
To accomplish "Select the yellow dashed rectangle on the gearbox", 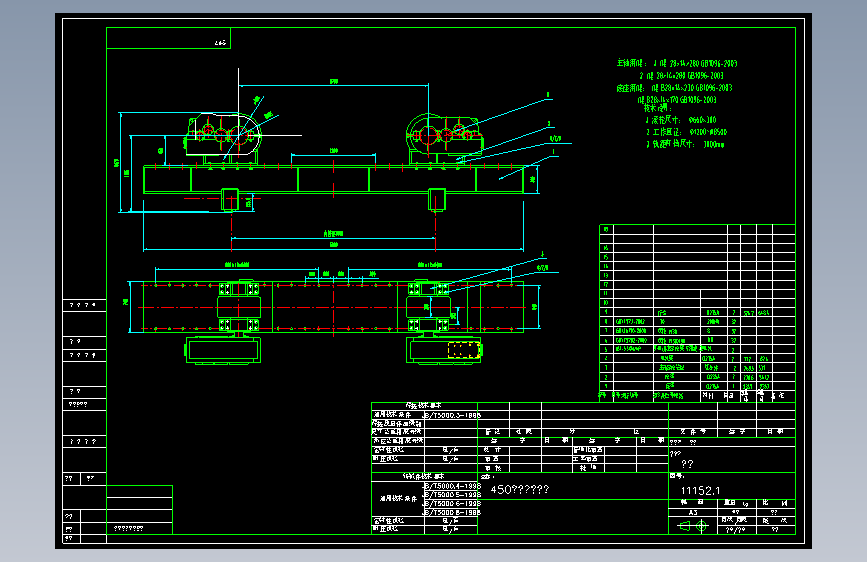I will (x=463, y=350).
